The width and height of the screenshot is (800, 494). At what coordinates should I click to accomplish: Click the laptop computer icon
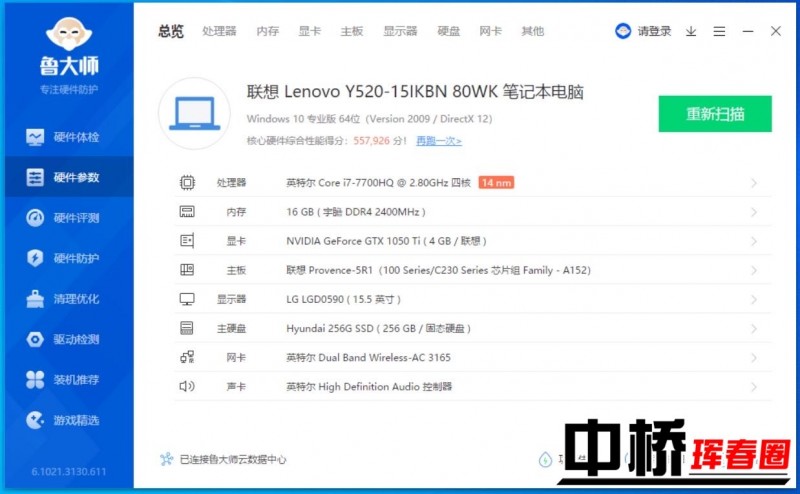[194, 113]
